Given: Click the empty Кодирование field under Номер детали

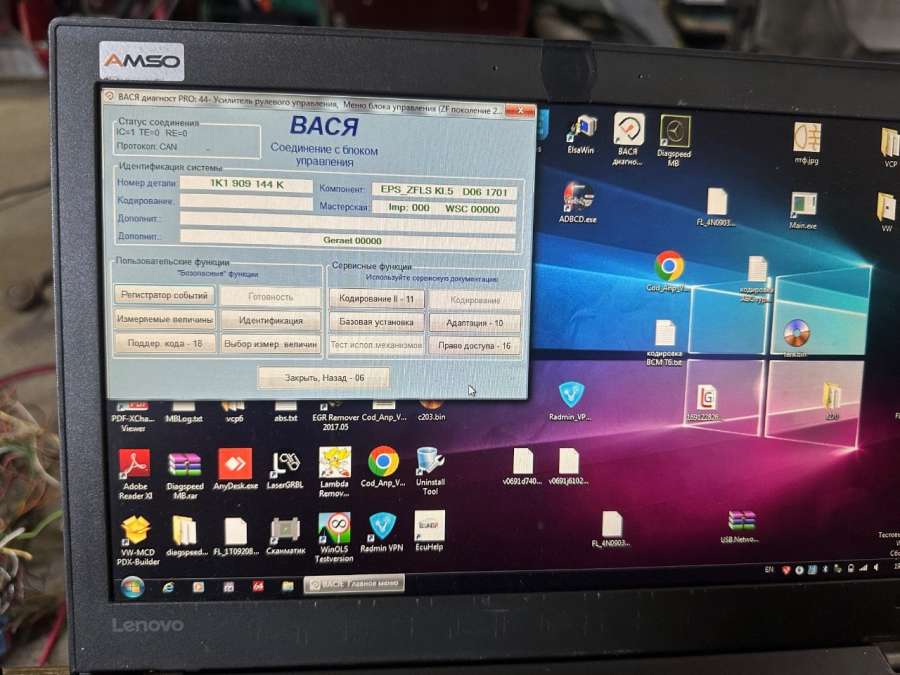Looking at the screenshot, I should coord(246,201).
